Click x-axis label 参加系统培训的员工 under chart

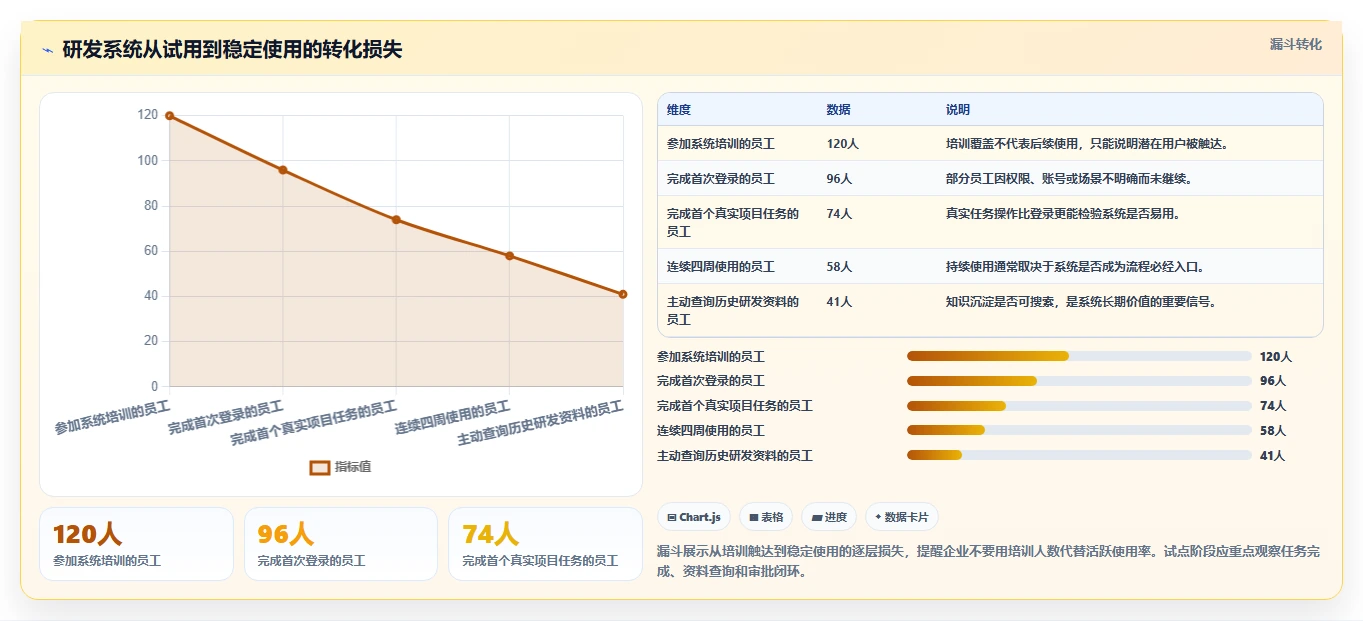click(112, 418)
